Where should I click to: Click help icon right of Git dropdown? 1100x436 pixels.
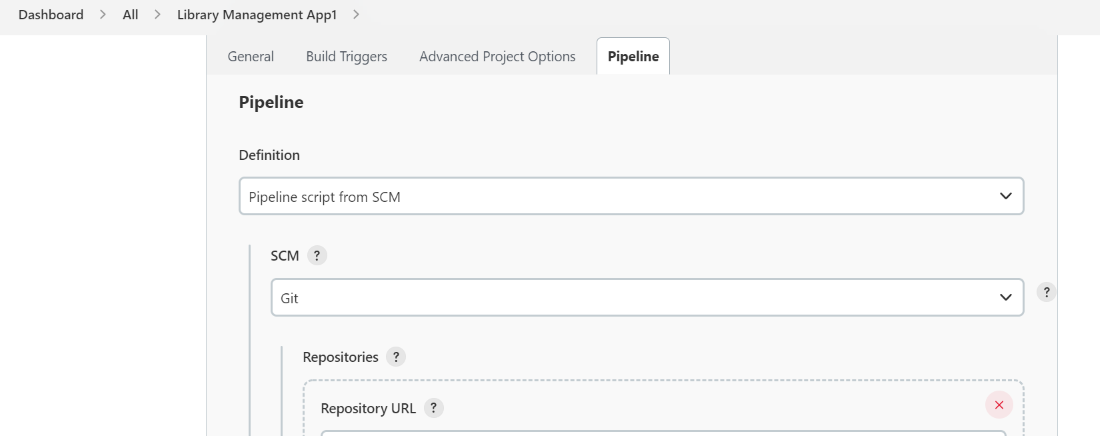click(x=1047, y=292)
